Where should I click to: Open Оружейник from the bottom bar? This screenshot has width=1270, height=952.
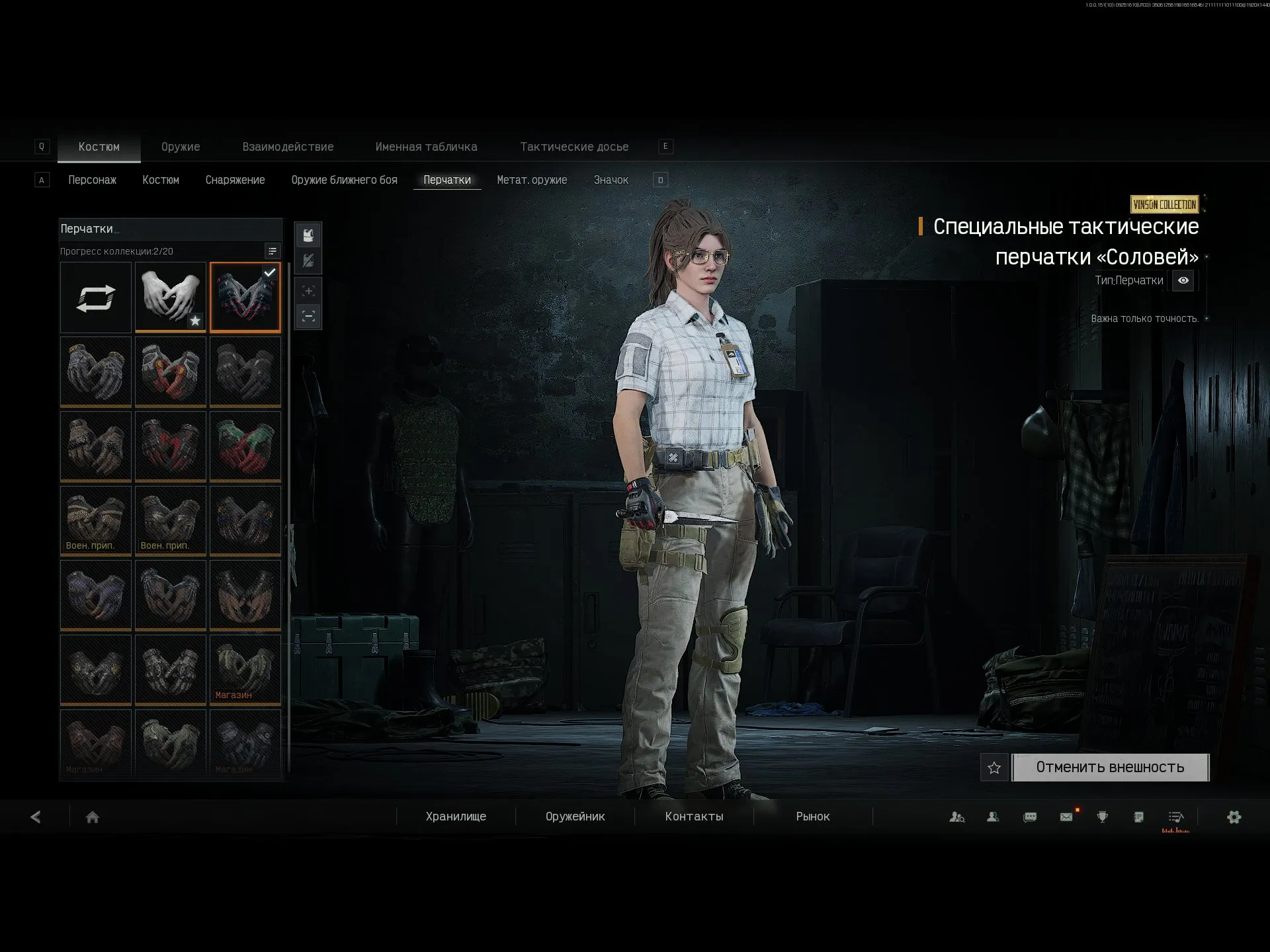[575, 816]
